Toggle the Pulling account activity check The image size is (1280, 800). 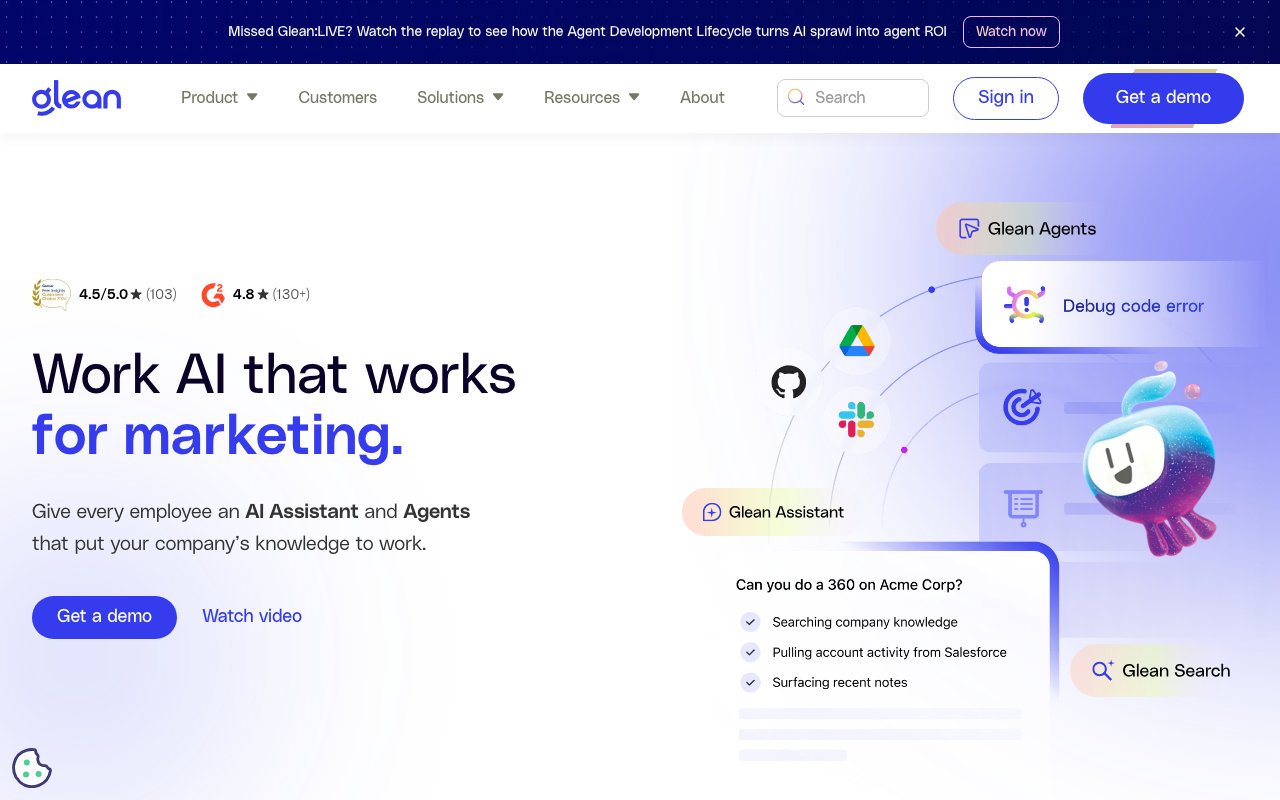[x=750, y=652]
